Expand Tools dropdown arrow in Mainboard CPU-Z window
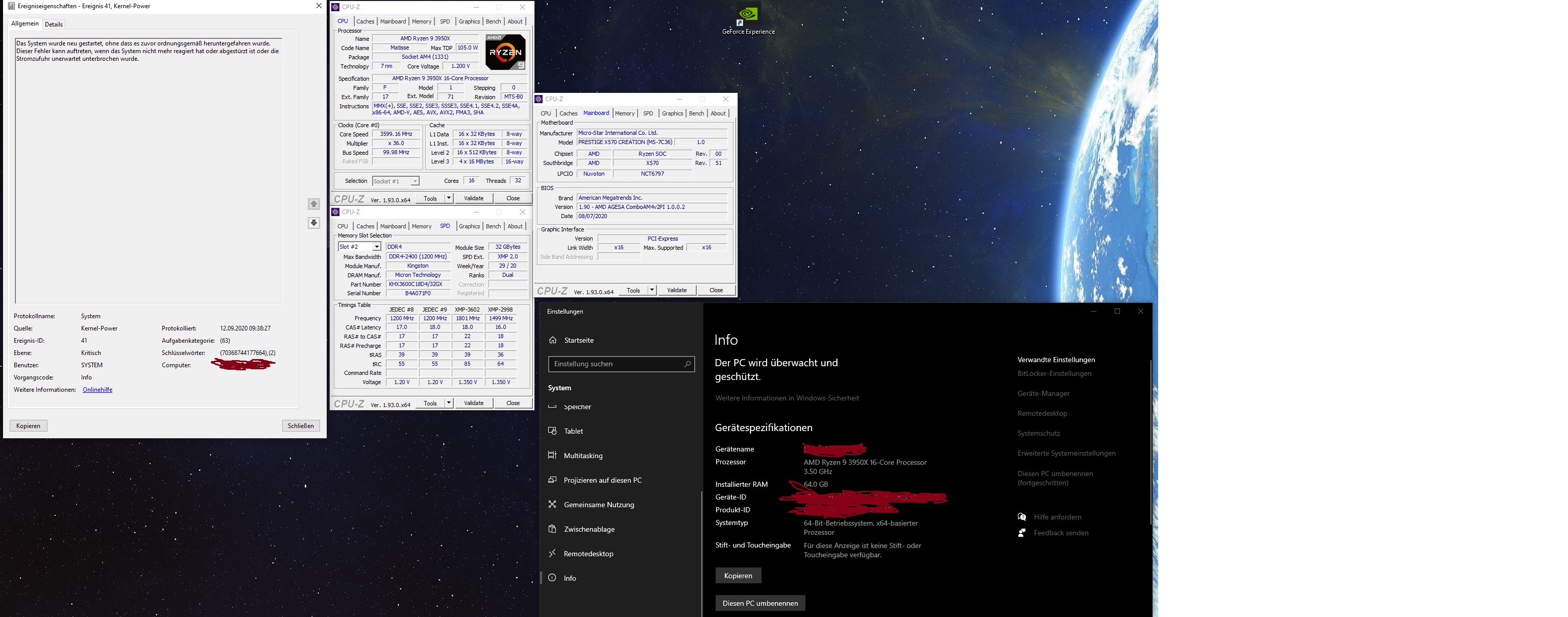Viewport: 1568px width, 617px height. [652, 290]
